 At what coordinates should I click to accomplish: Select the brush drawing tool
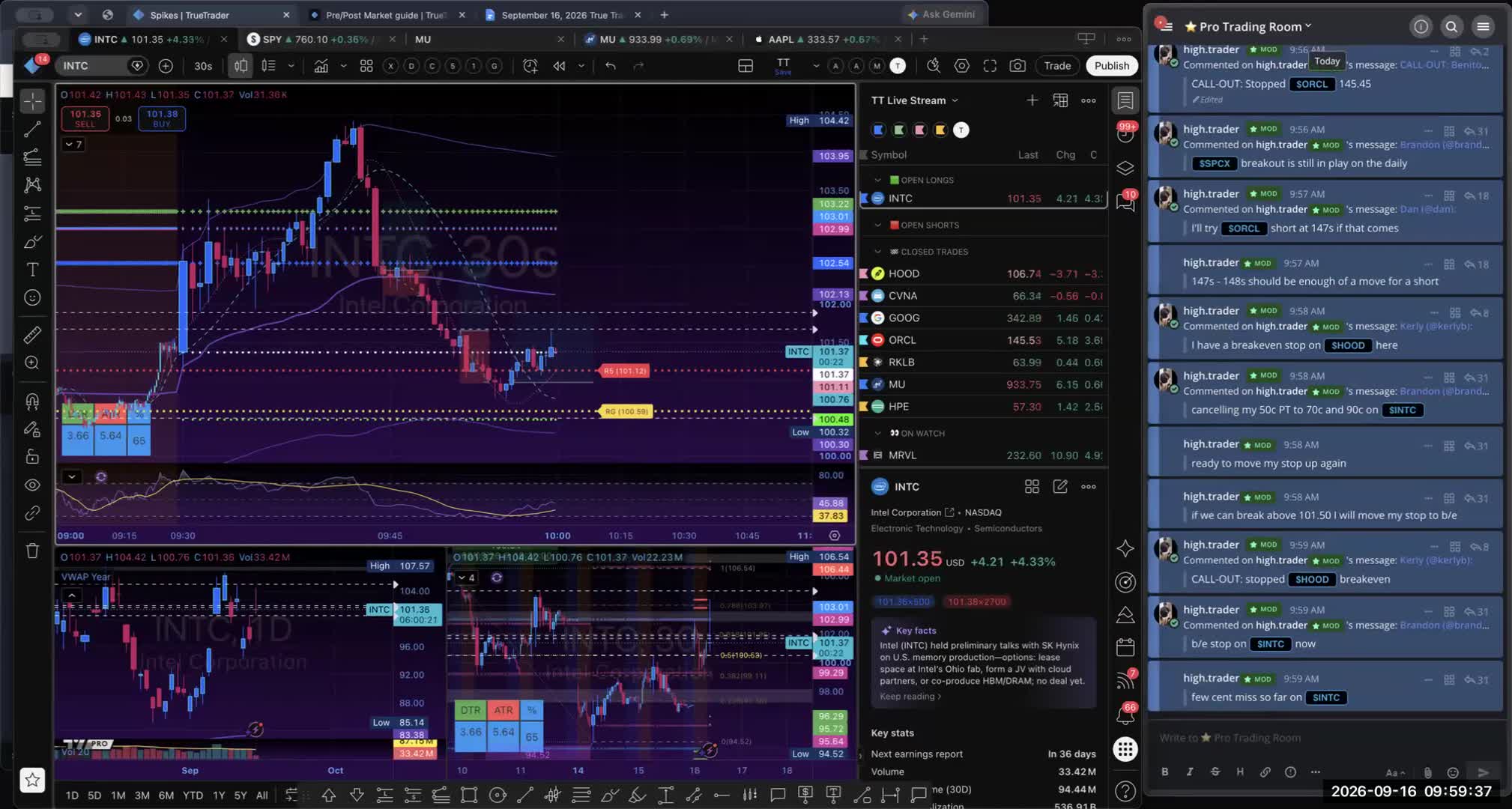click(32, 242)
